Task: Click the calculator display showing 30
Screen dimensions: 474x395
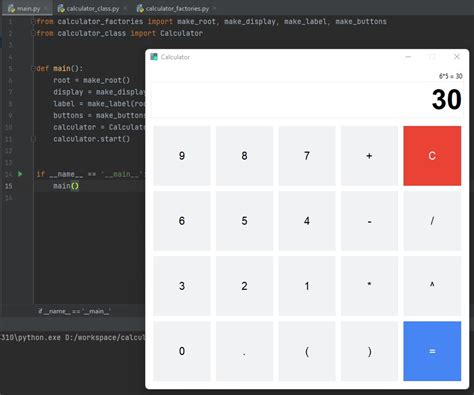Action: [x=307, y=100]
